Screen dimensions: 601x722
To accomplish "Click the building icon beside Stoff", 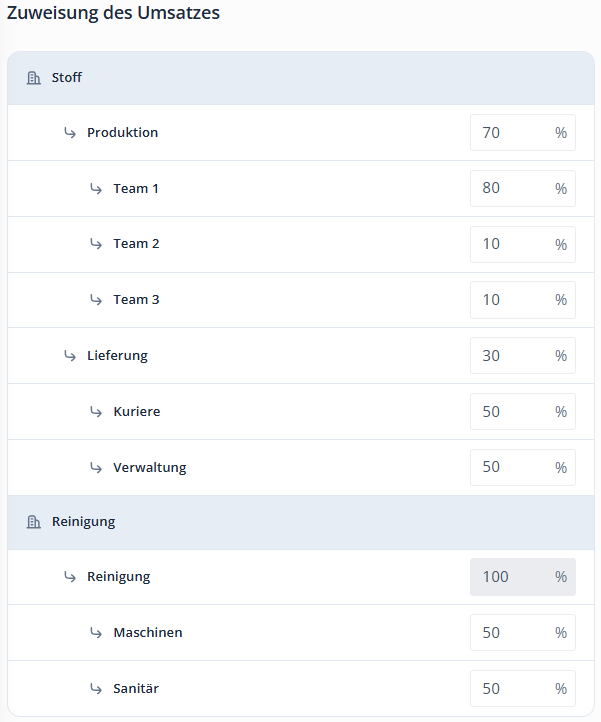I will [x=33, y=78].
